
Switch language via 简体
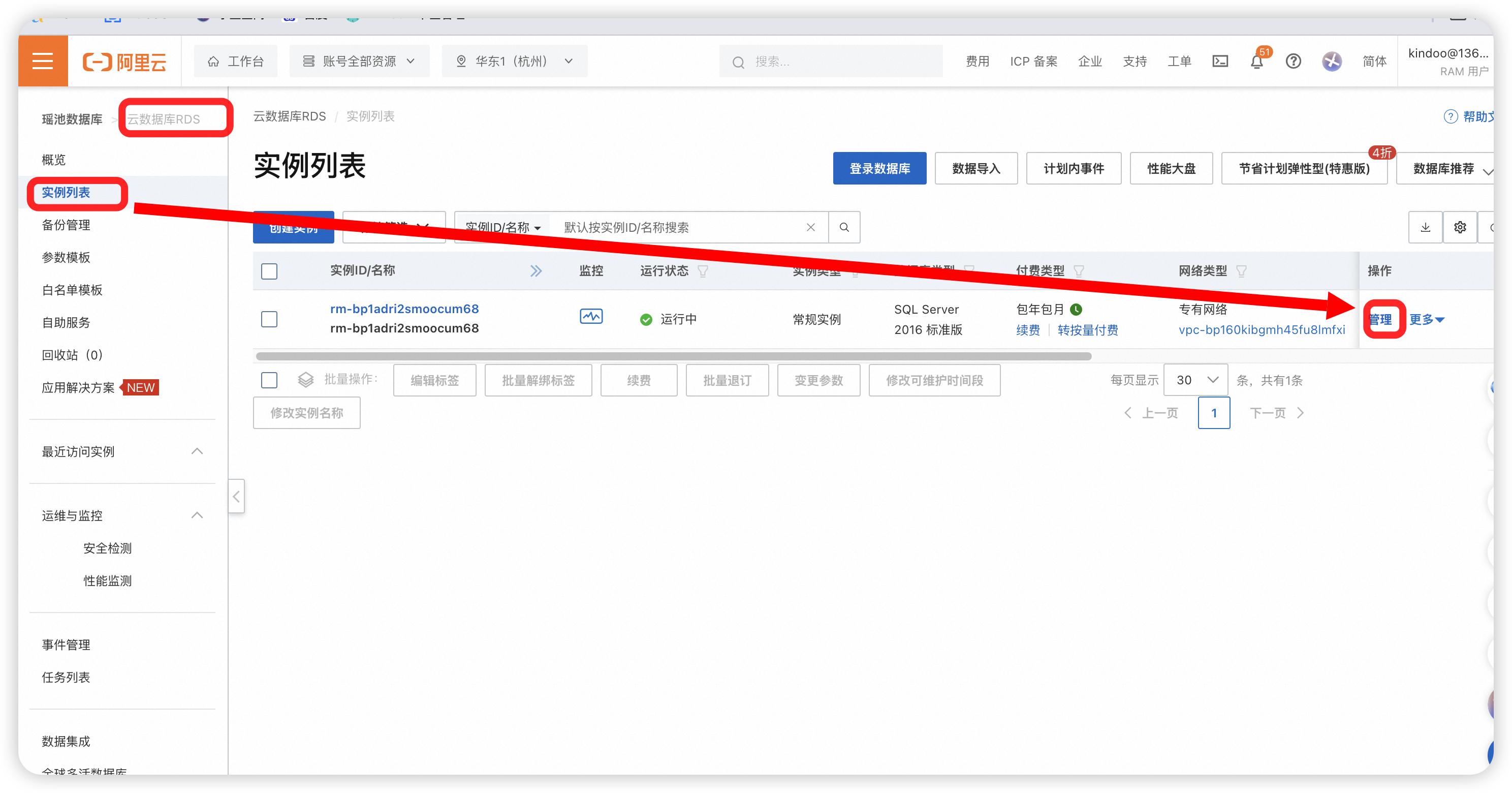click(1374, 61)
